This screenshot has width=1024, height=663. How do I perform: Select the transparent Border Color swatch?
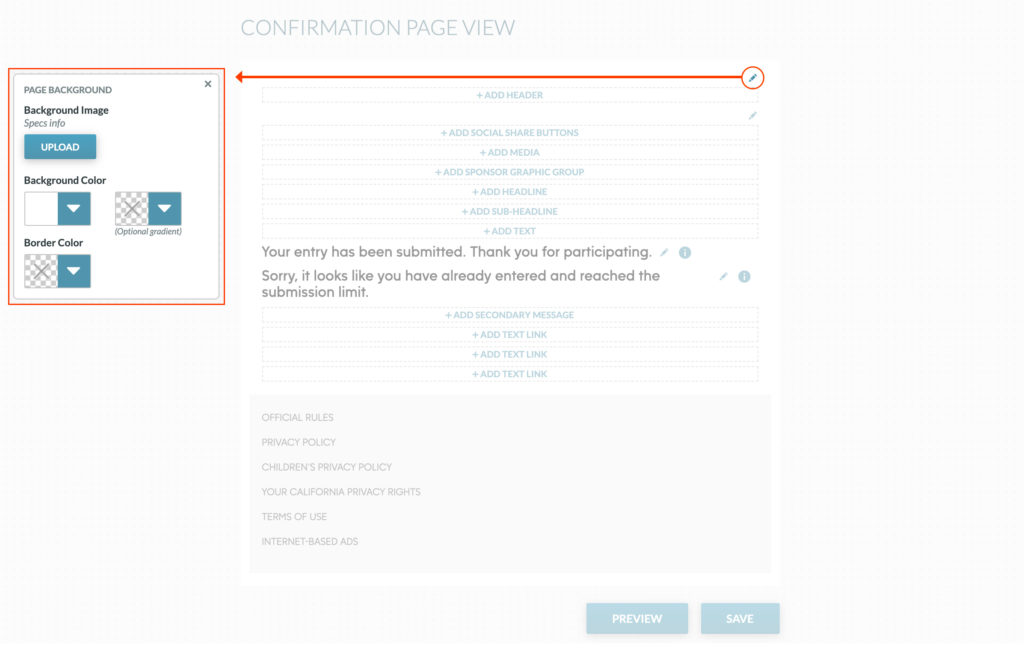point(41,271)
